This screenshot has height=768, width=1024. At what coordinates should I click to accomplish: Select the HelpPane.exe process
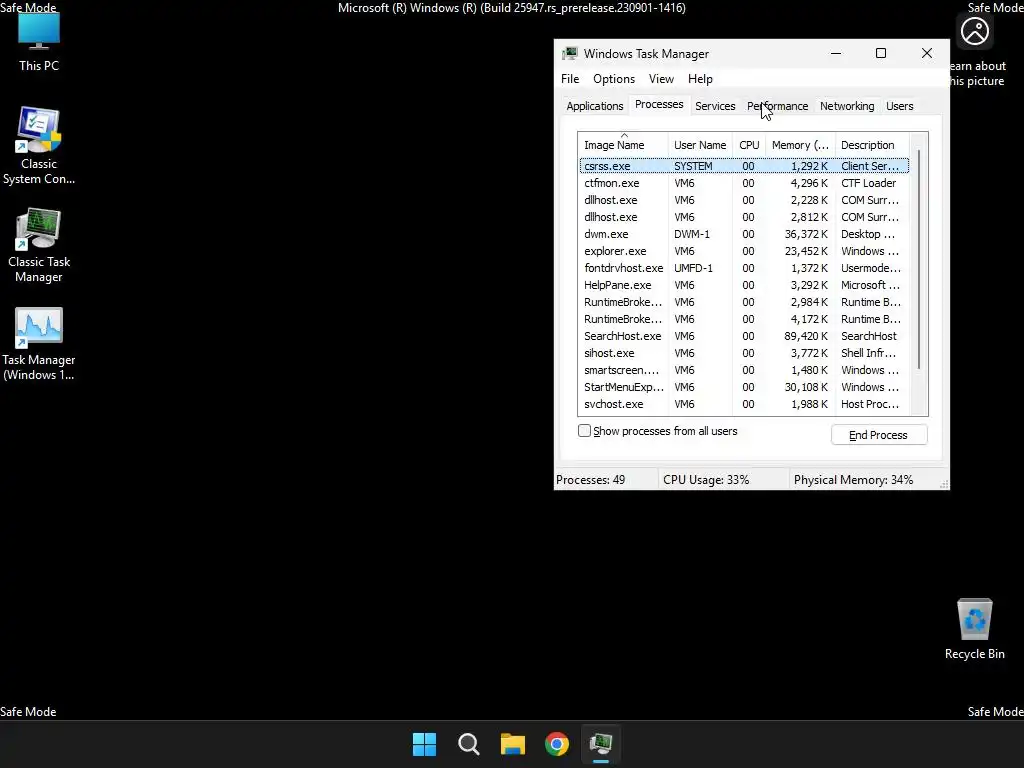(x=744, y=285)
